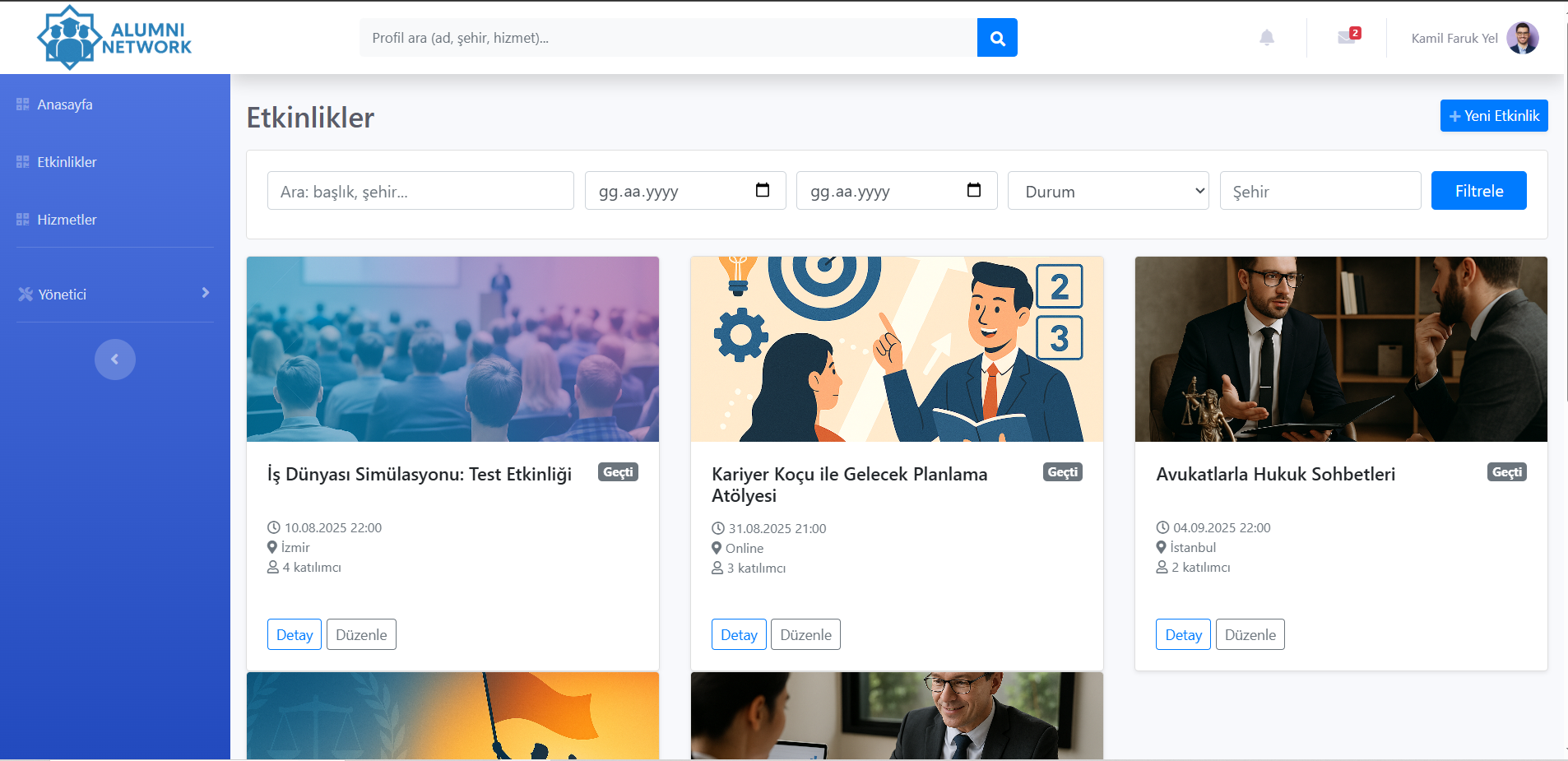
Task: Open the Durum dropdown filter
Action: [1108, 191]
